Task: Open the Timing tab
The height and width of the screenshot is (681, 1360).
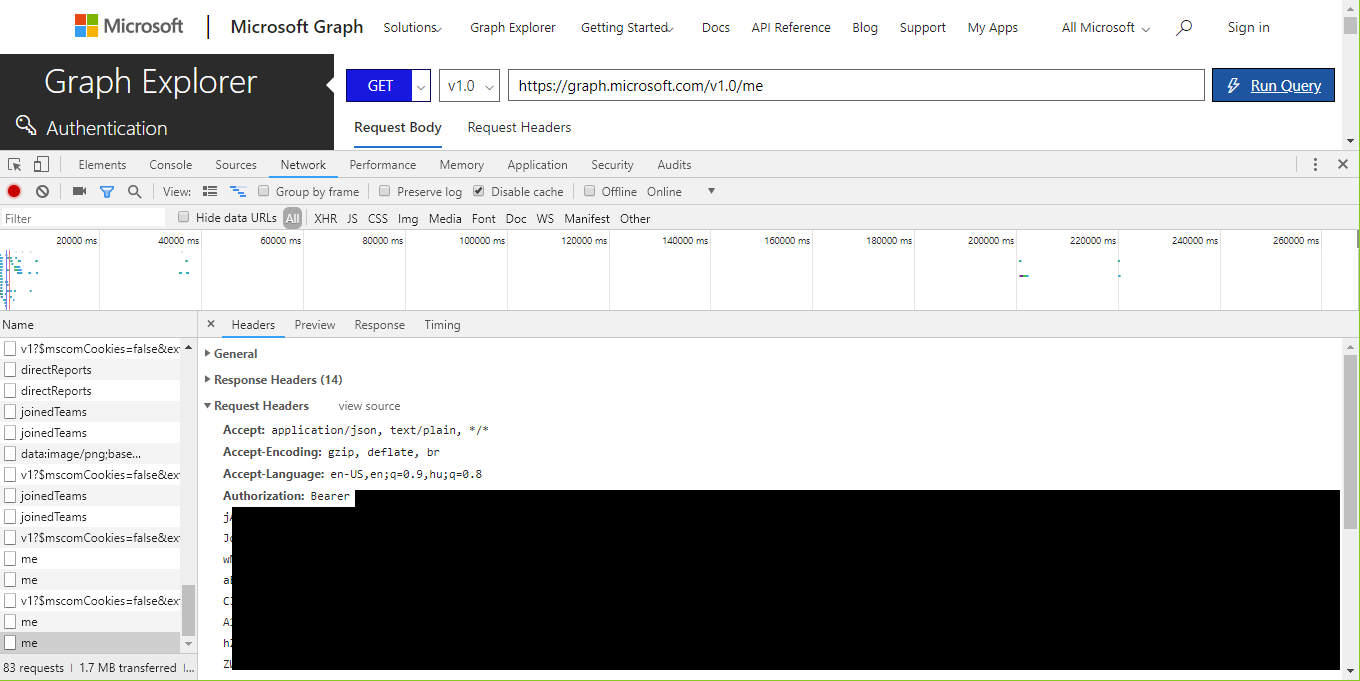Action: [x=442, y=325]
